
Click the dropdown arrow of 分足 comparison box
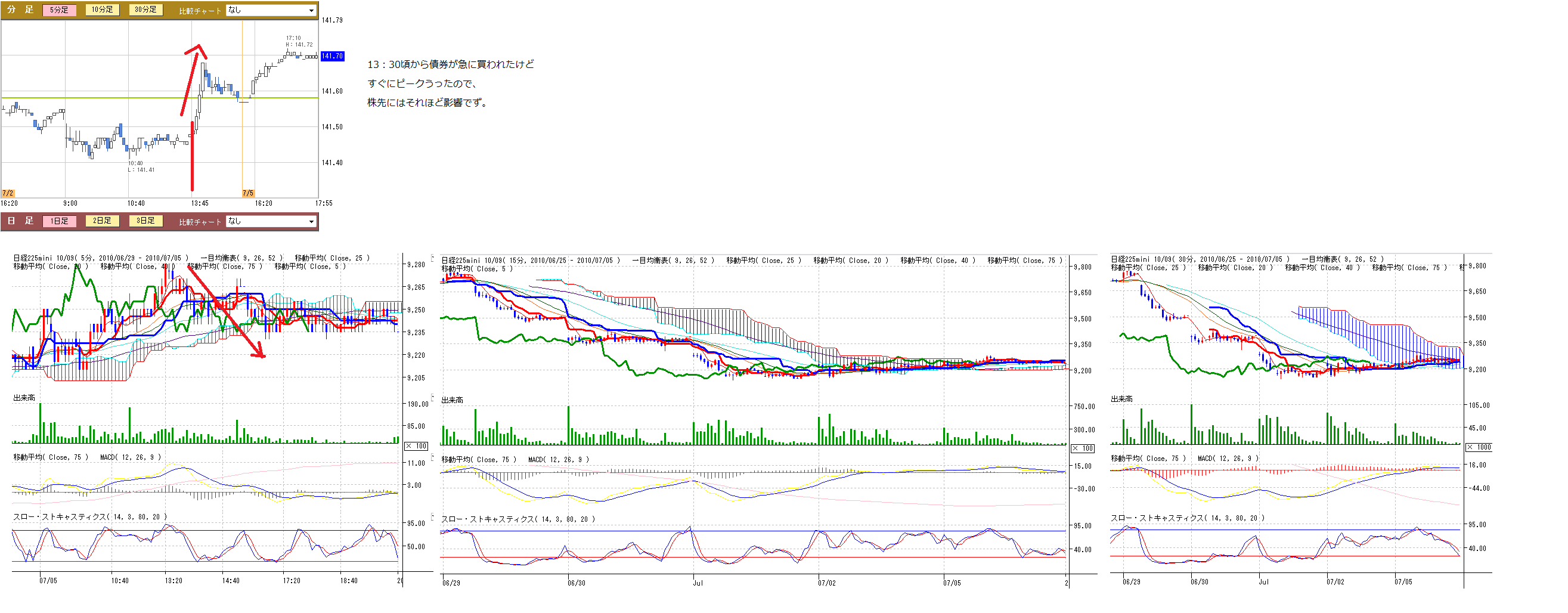pyautogui.click(x=311, y=10)
